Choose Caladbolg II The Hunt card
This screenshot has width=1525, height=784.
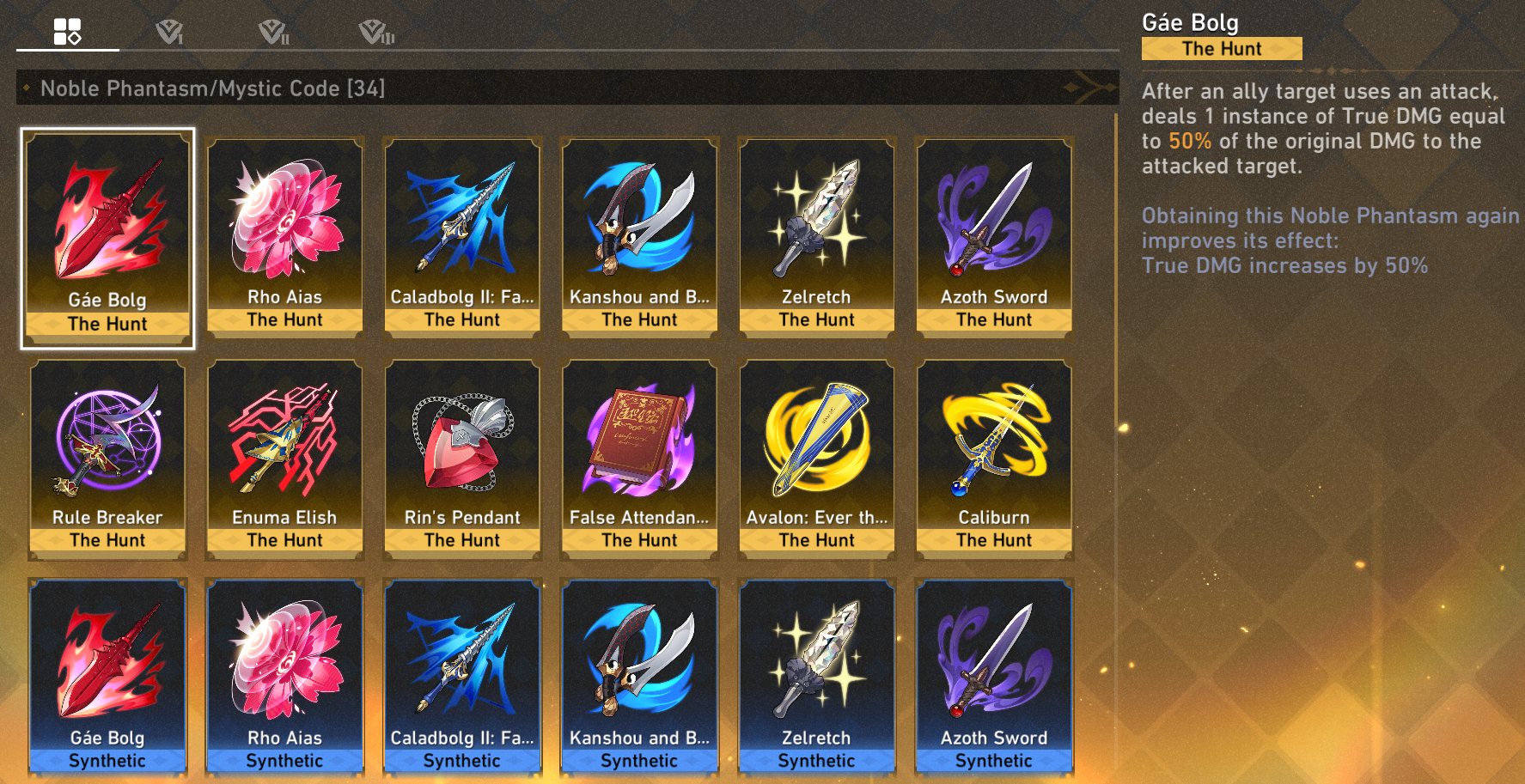pyautogui.click(x=462, y=236)
